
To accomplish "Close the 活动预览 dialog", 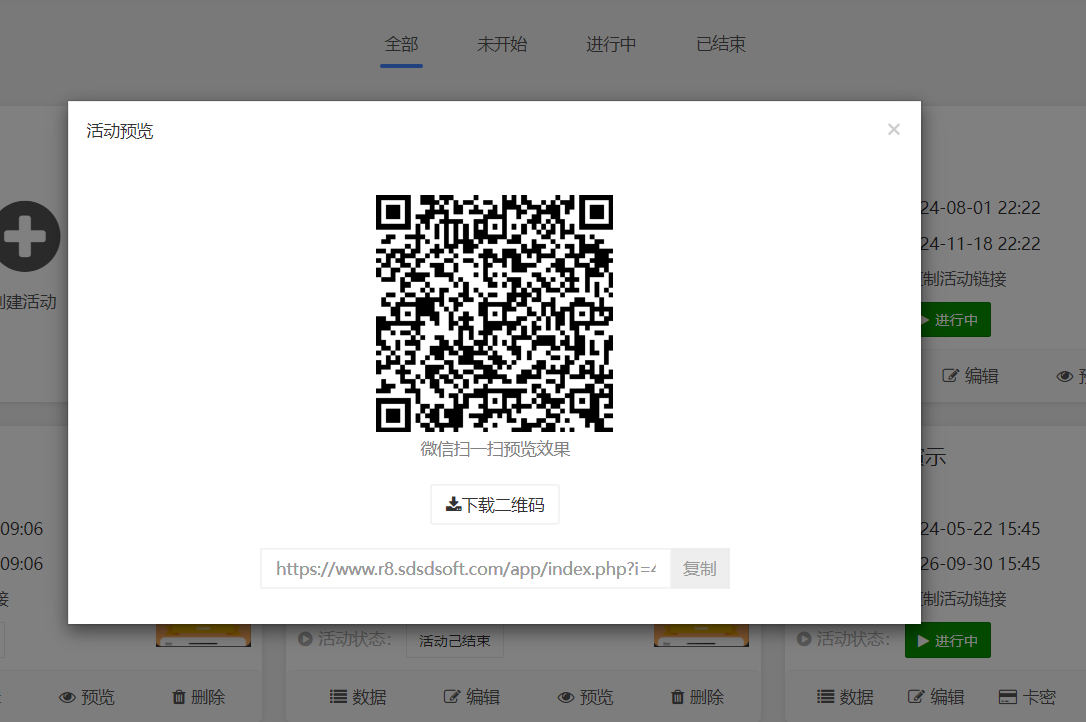I will 893,130.
